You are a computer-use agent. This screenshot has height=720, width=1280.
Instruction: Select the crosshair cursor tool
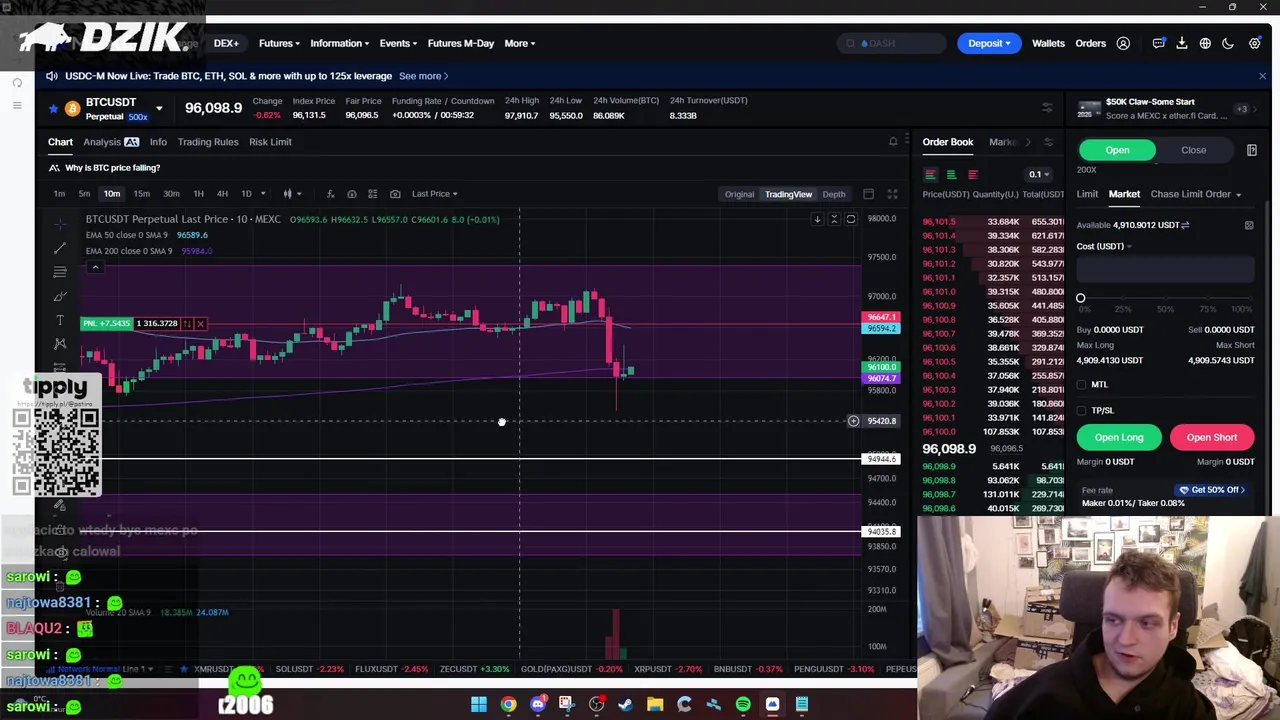pos(60,223)
